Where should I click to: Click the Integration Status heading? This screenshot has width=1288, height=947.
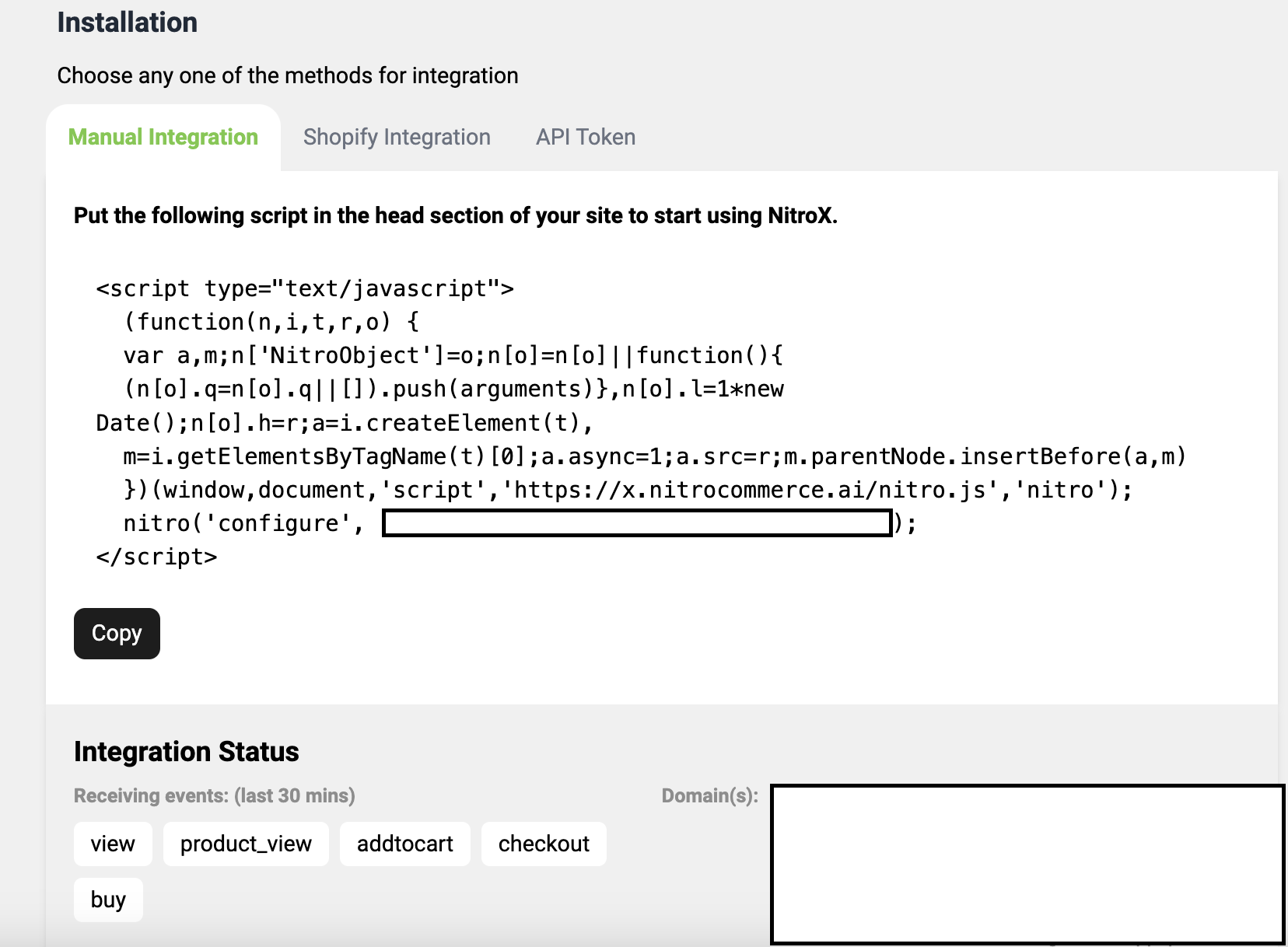click(x=187, y=752)
